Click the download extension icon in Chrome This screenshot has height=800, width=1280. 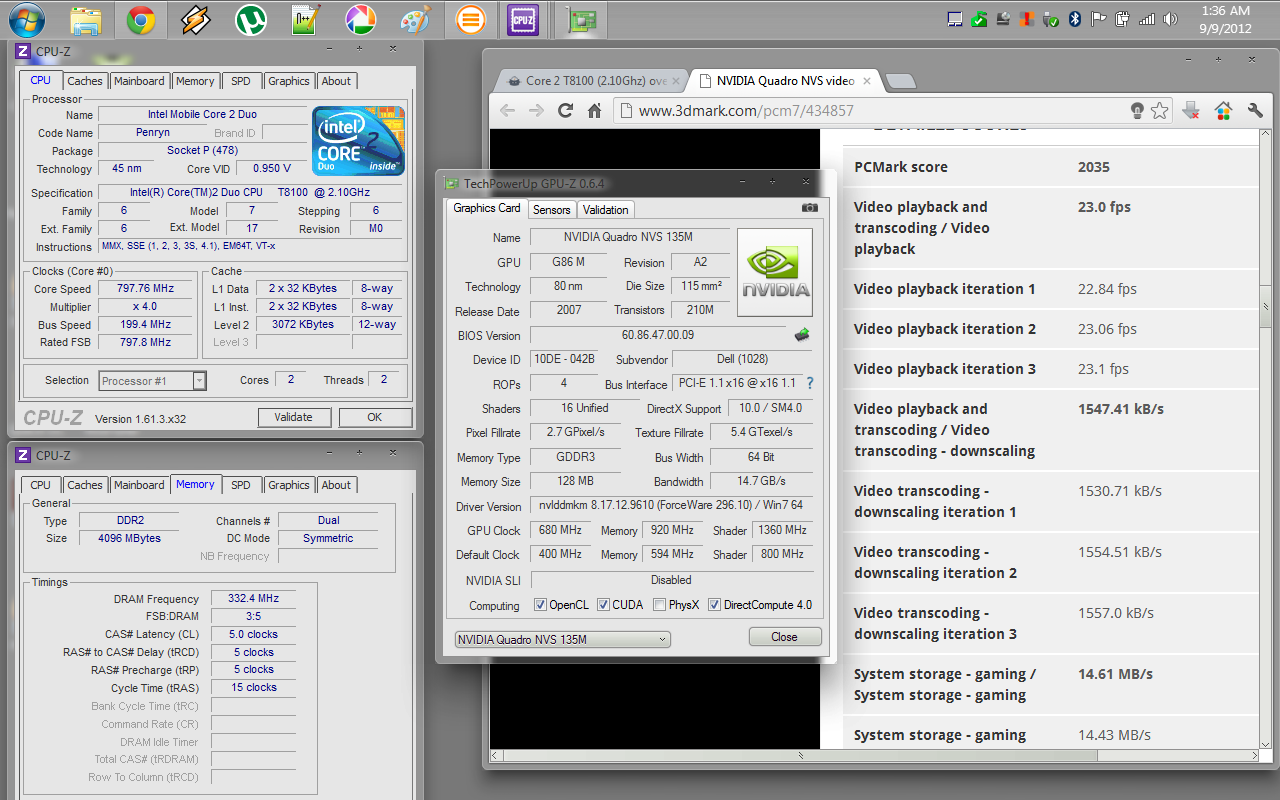(1190, 111)
